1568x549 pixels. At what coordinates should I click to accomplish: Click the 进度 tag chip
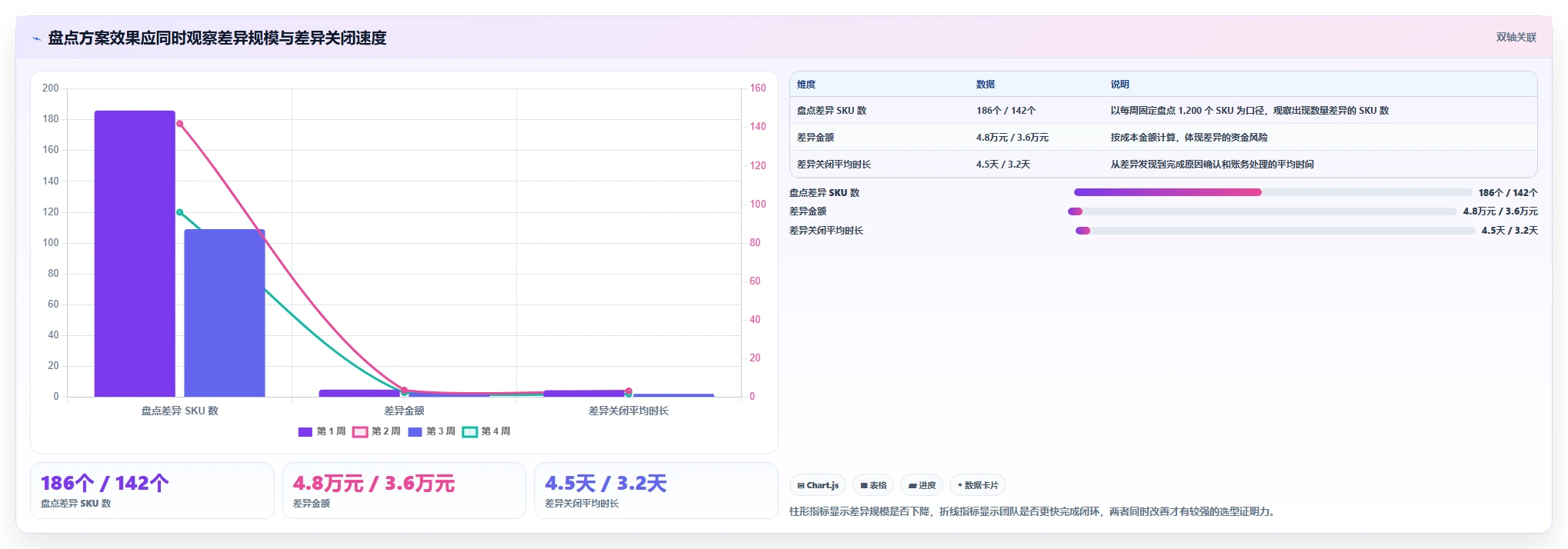(x=922, y=485)
